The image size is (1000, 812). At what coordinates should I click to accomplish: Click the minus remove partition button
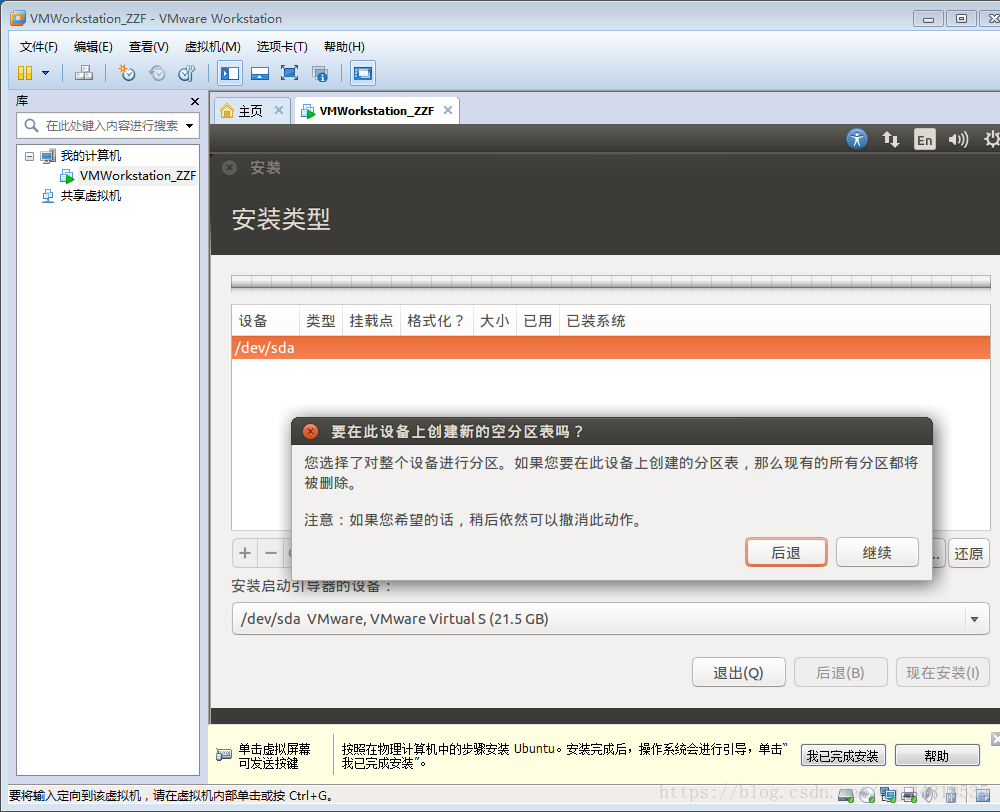271,553
